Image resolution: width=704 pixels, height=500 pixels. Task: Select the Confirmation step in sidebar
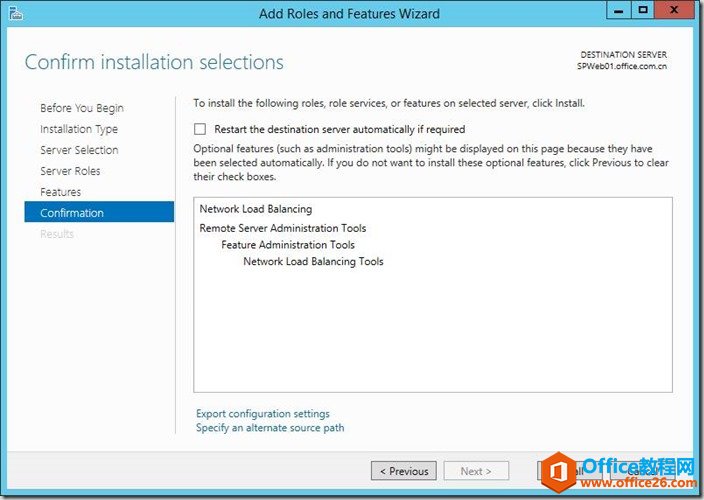pos(72,213)
